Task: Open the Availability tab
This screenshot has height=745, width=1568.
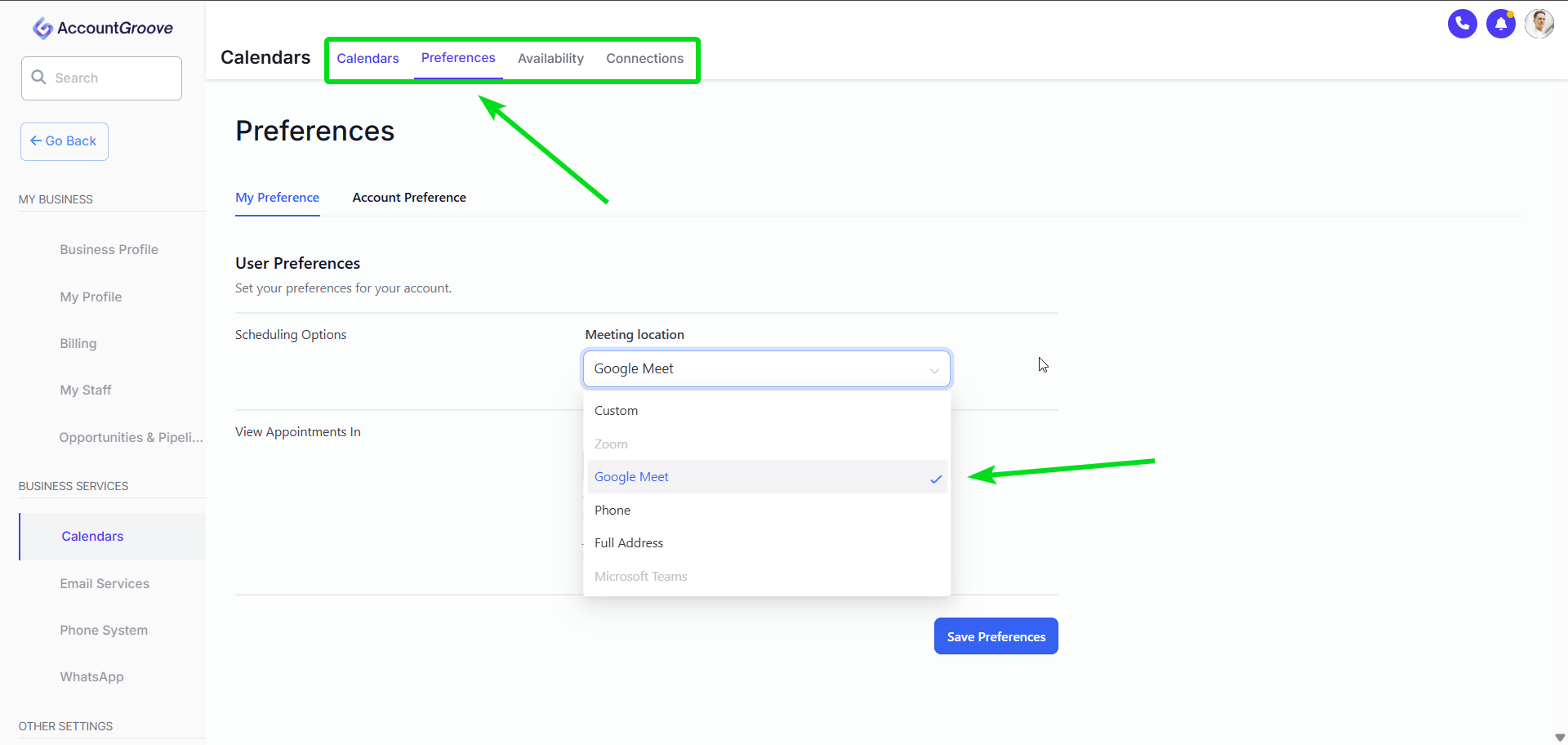Action: (550, 59)
